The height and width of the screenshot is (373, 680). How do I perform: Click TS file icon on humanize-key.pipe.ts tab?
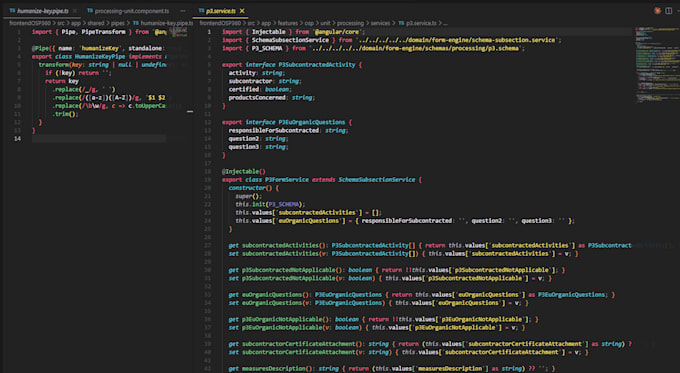[13, 11]
